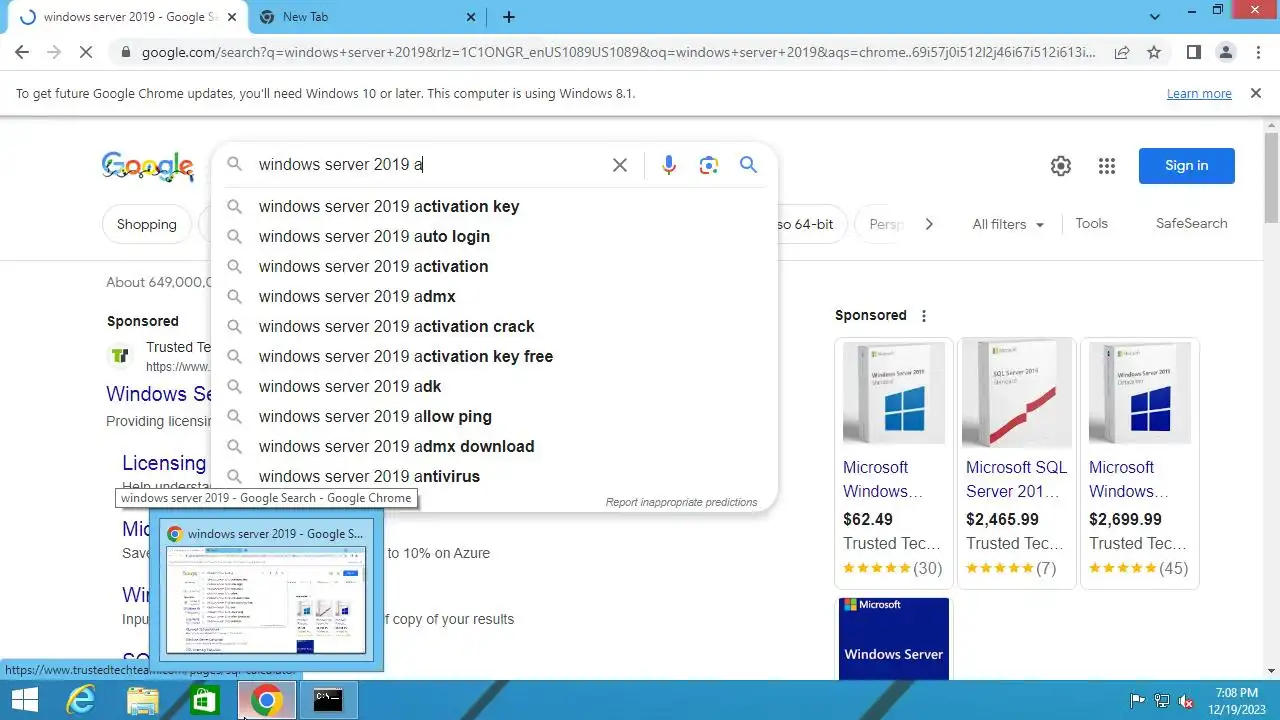Choose suggestion 'windows server 2019 antivirus'

494,476
